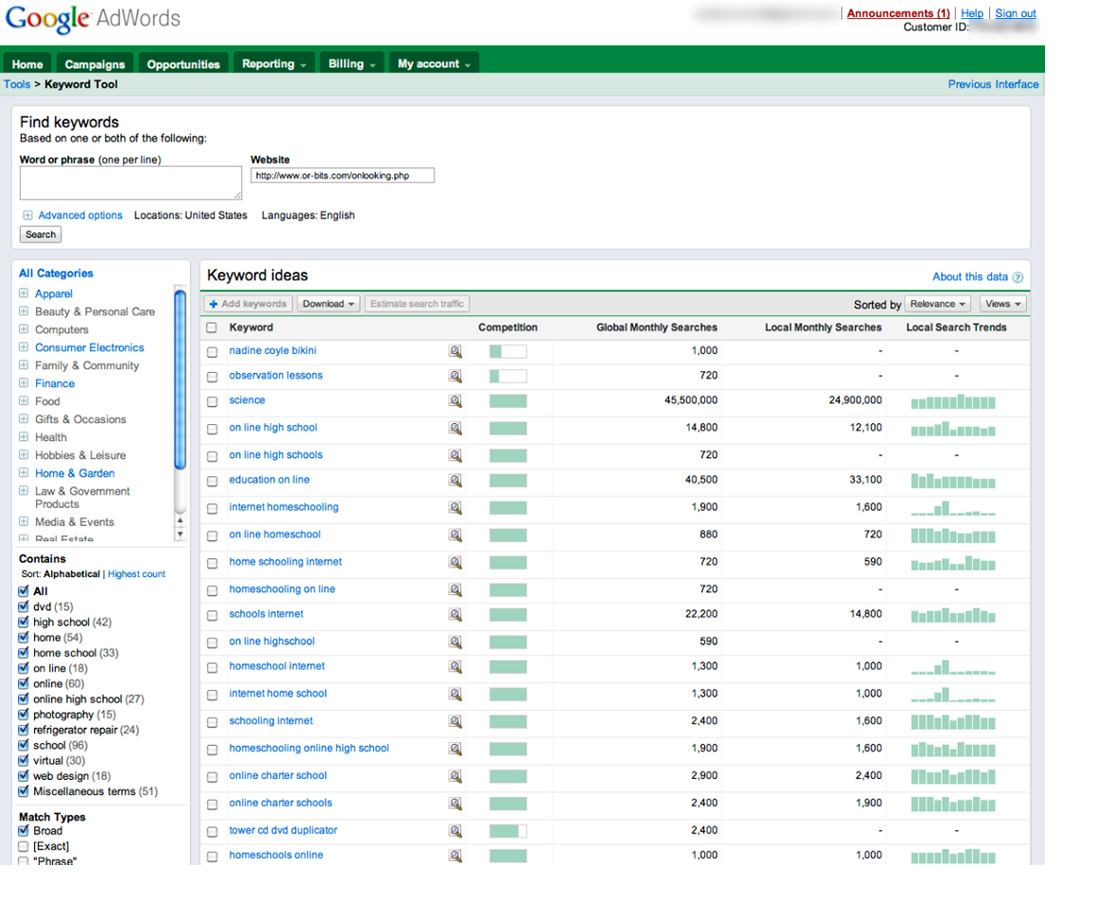The width and height of the screenshot is (1100, 911).
Task: Open the Previous Interface link
Action: (993, 84)
